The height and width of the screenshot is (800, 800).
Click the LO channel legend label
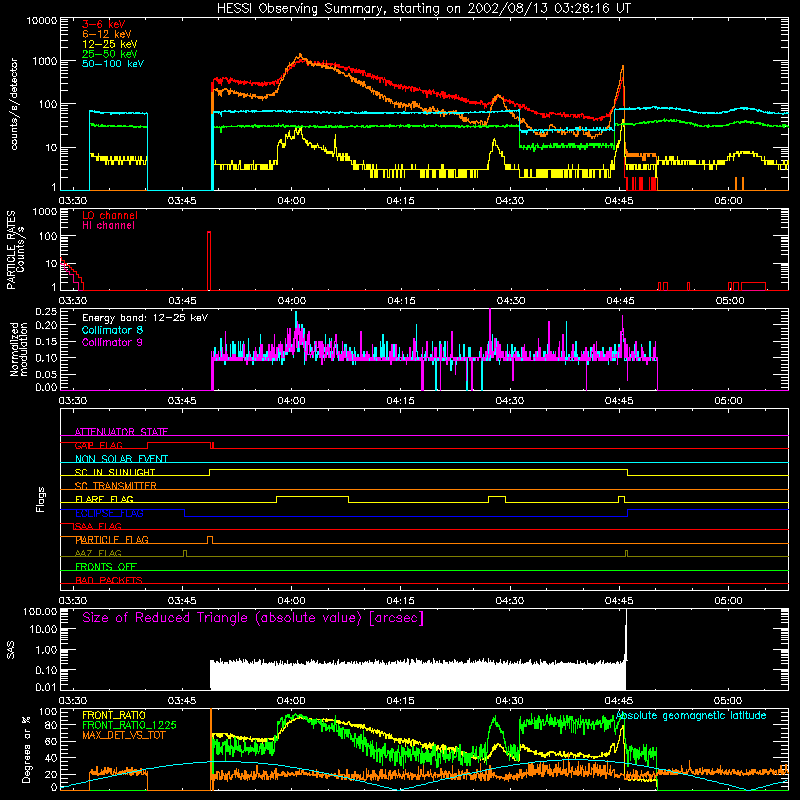click(x=110, y=216)
